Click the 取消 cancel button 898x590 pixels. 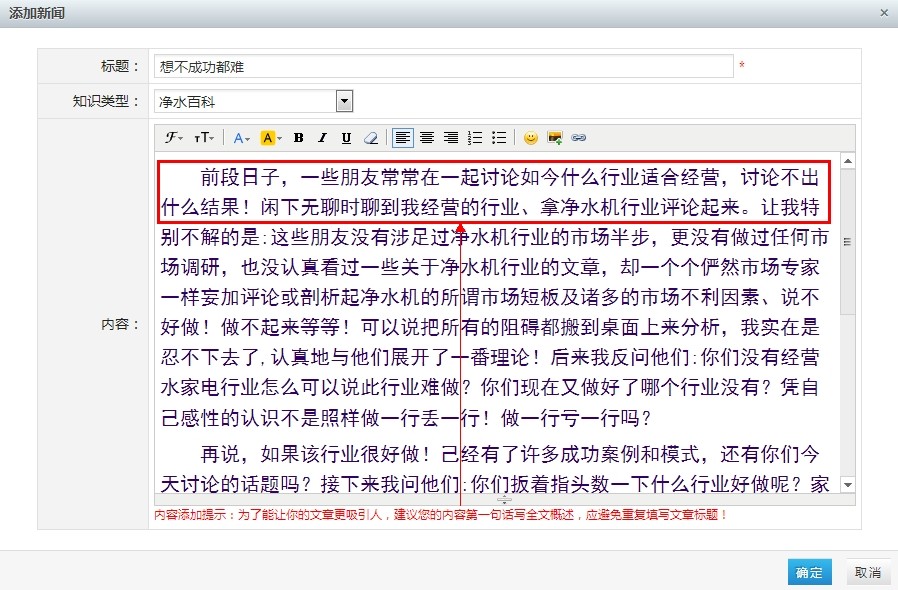(x=867, y=572)
